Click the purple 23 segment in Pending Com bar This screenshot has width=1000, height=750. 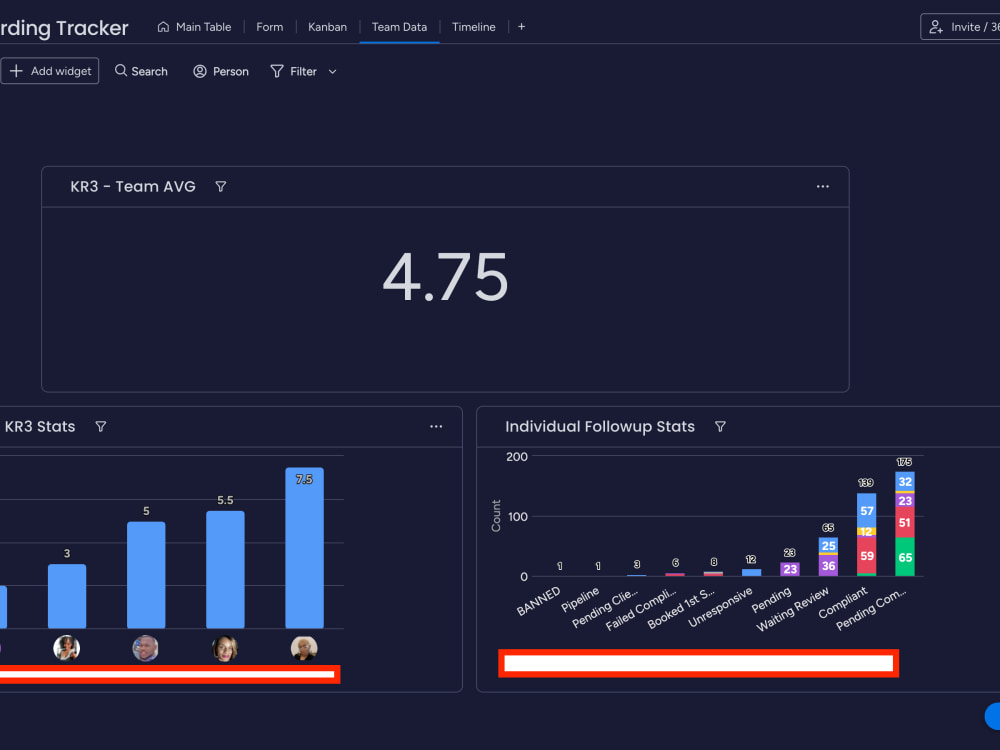905,501
